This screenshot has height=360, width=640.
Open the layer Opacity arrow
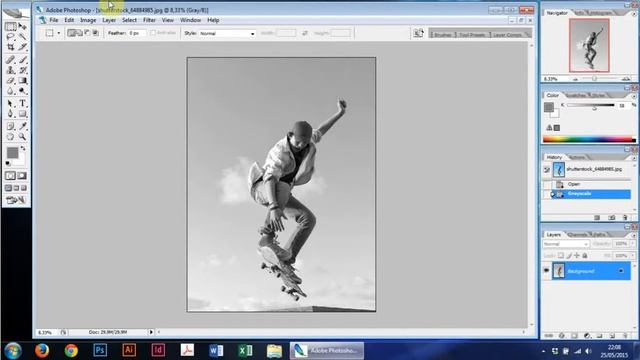pyautogui.click(x=633, y=244)
